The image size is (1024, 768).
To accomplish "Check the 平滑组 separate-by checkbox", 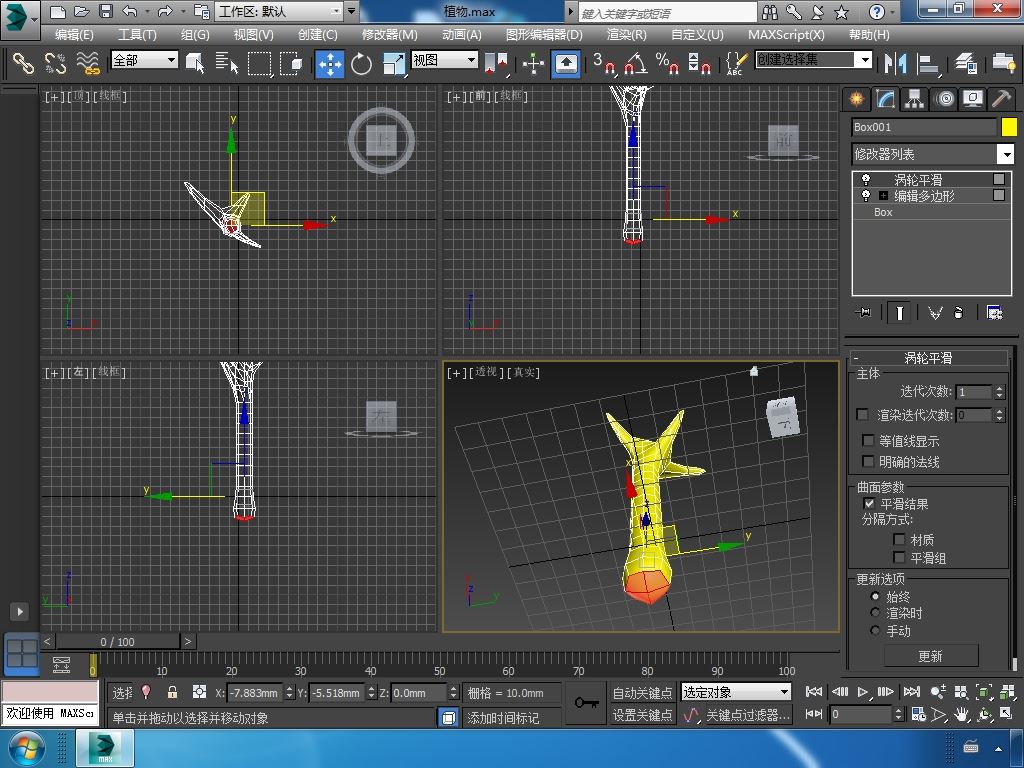I will [x=899, y=557].
